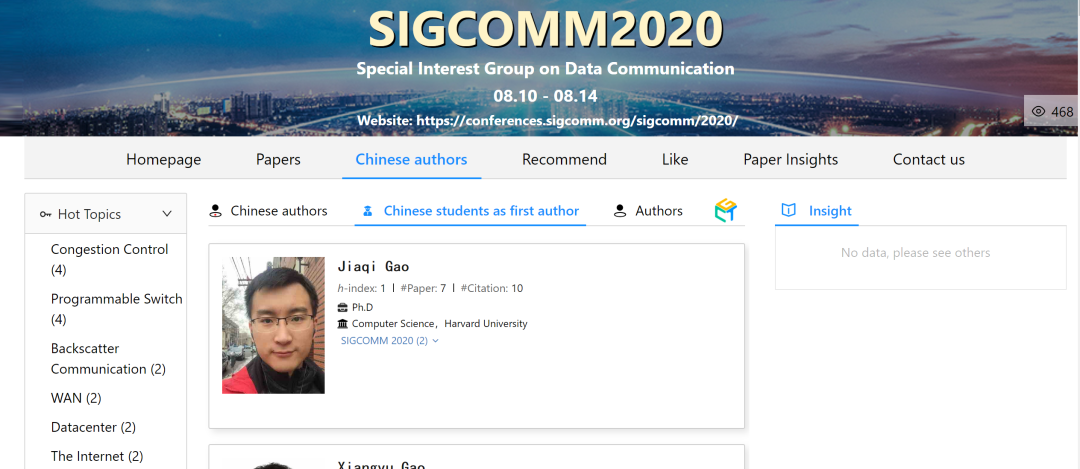Open the Like tab

click(x=675, y=160)
